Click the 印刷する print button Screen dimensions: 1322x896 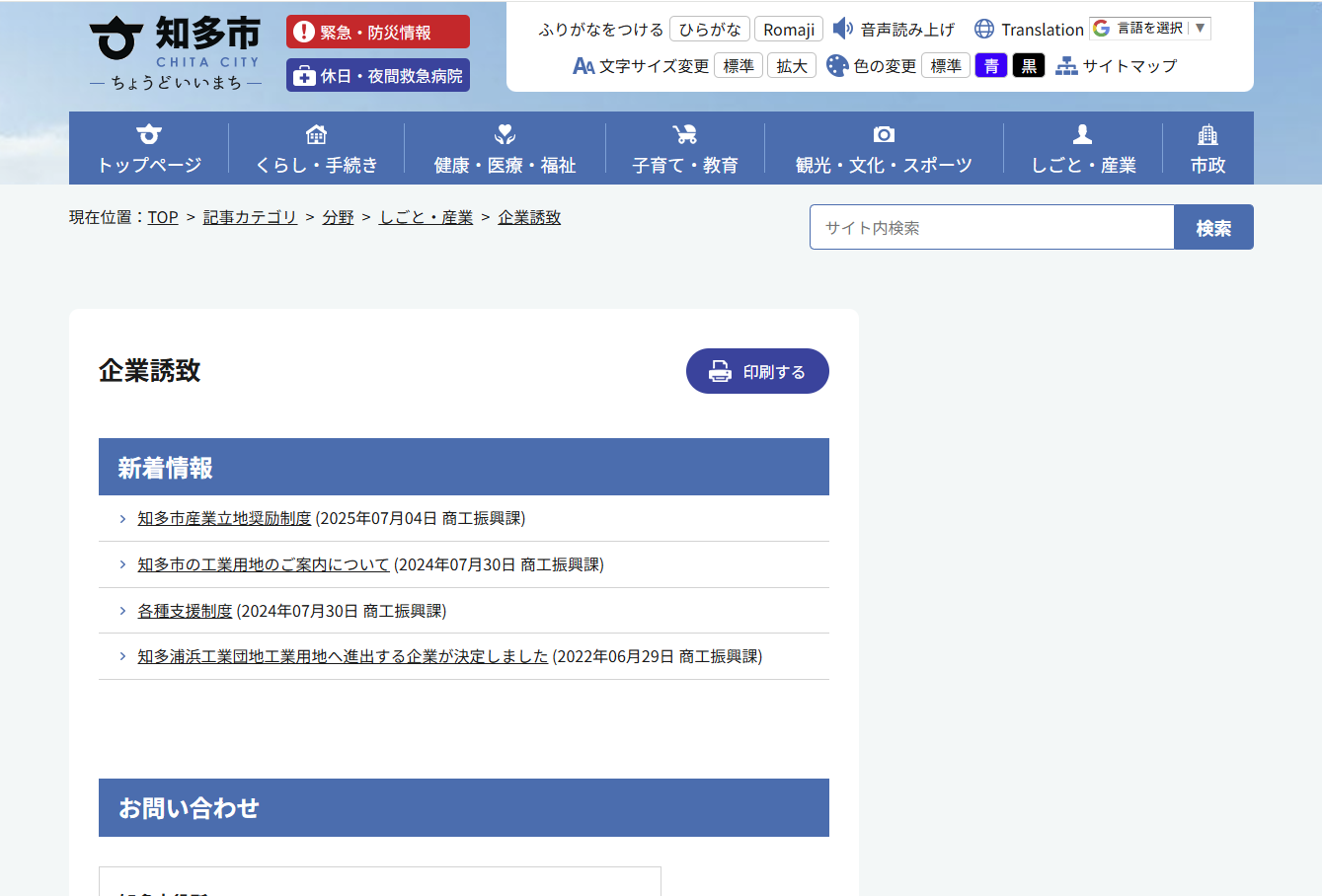[757, 371]
